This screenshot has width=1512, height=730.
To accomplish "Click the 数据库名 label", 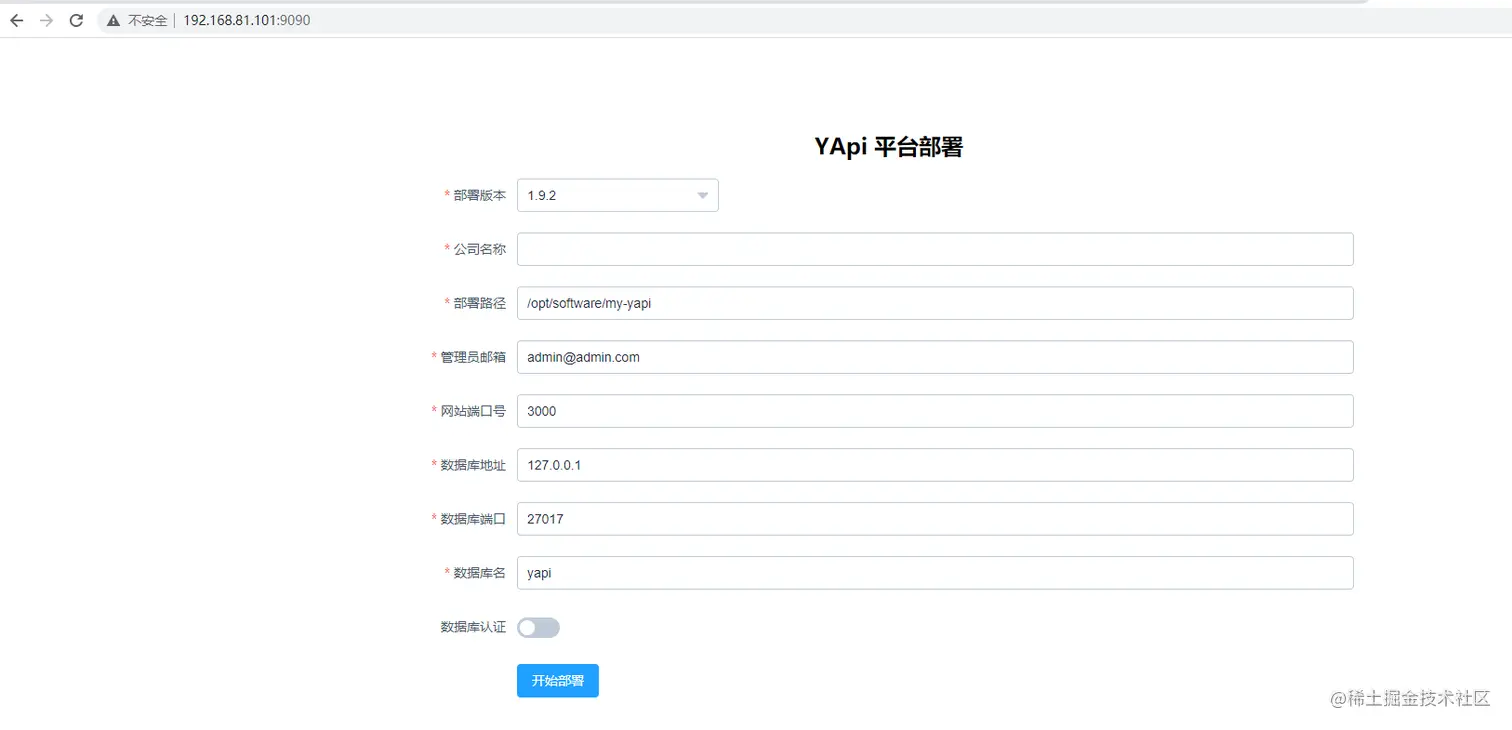I will point(479,573).
